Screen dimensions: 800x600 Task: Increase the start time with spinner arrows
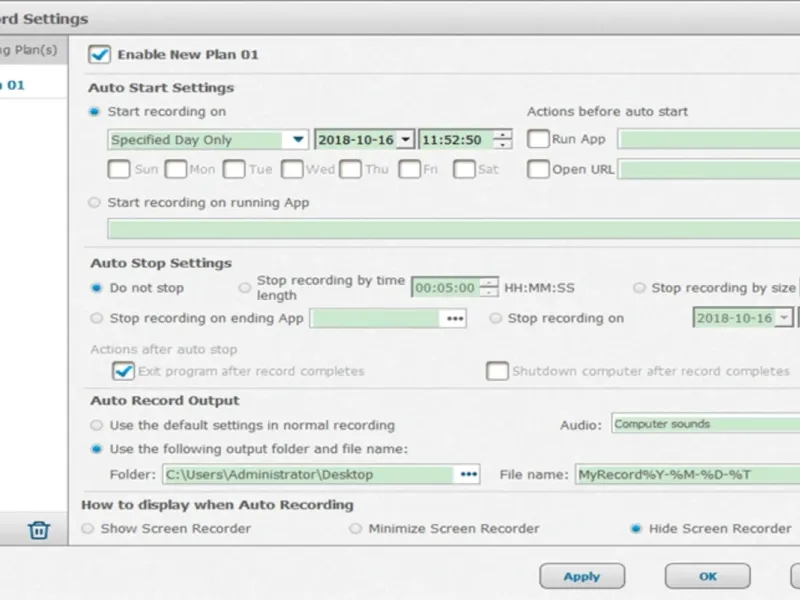pos(503,135)
